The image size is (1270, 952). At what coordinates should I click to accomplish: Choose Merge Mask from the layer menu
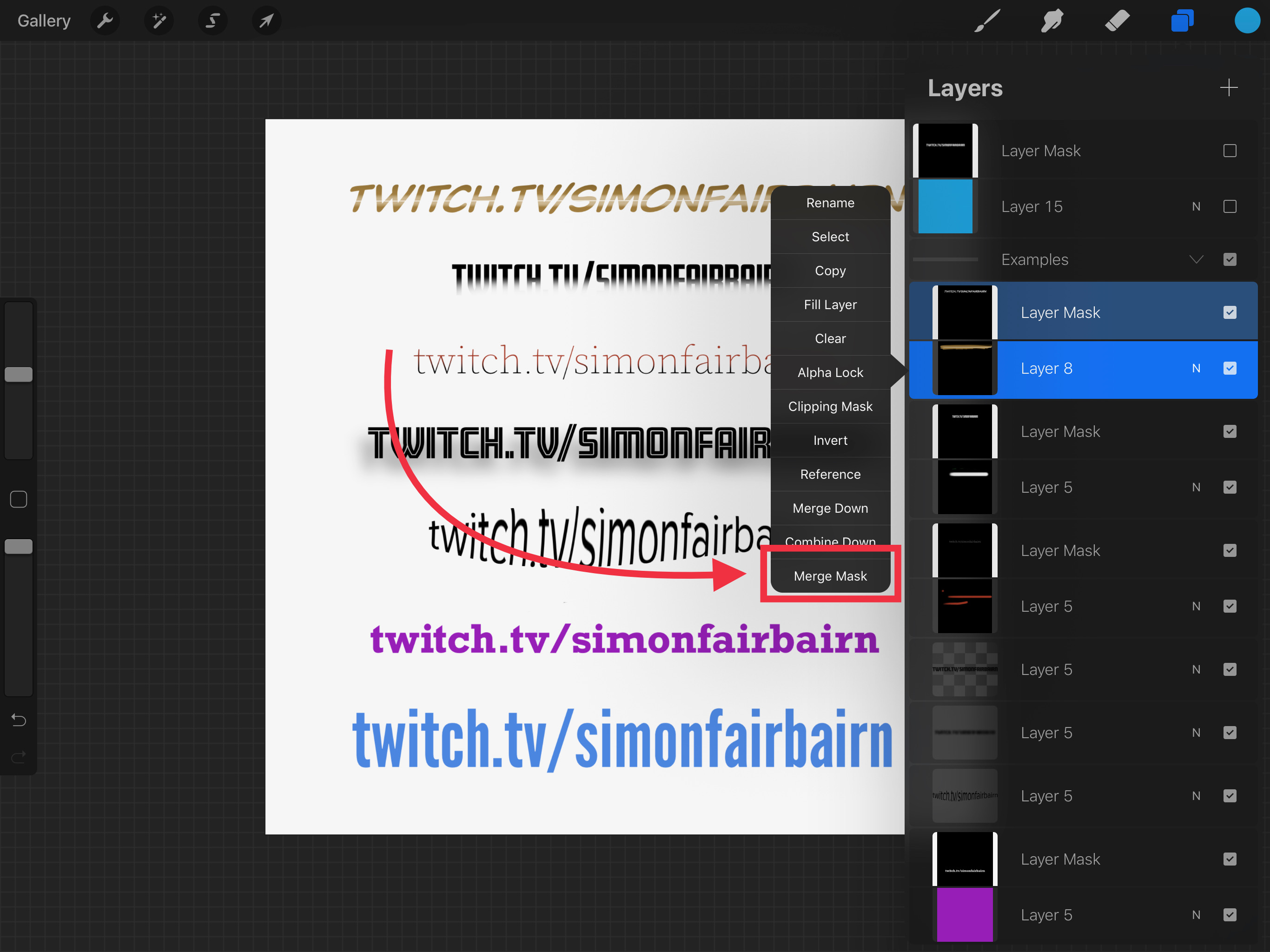click(830, 575)
